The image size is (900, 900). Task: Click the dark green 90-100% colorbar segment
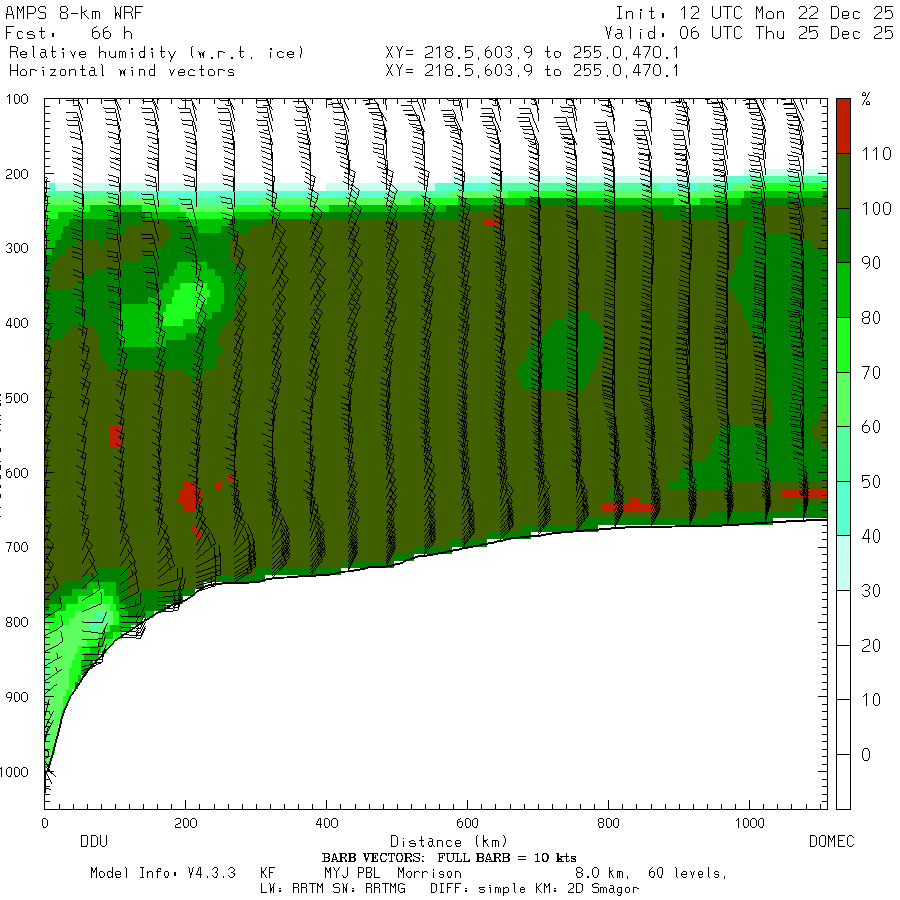click(843, 235)
